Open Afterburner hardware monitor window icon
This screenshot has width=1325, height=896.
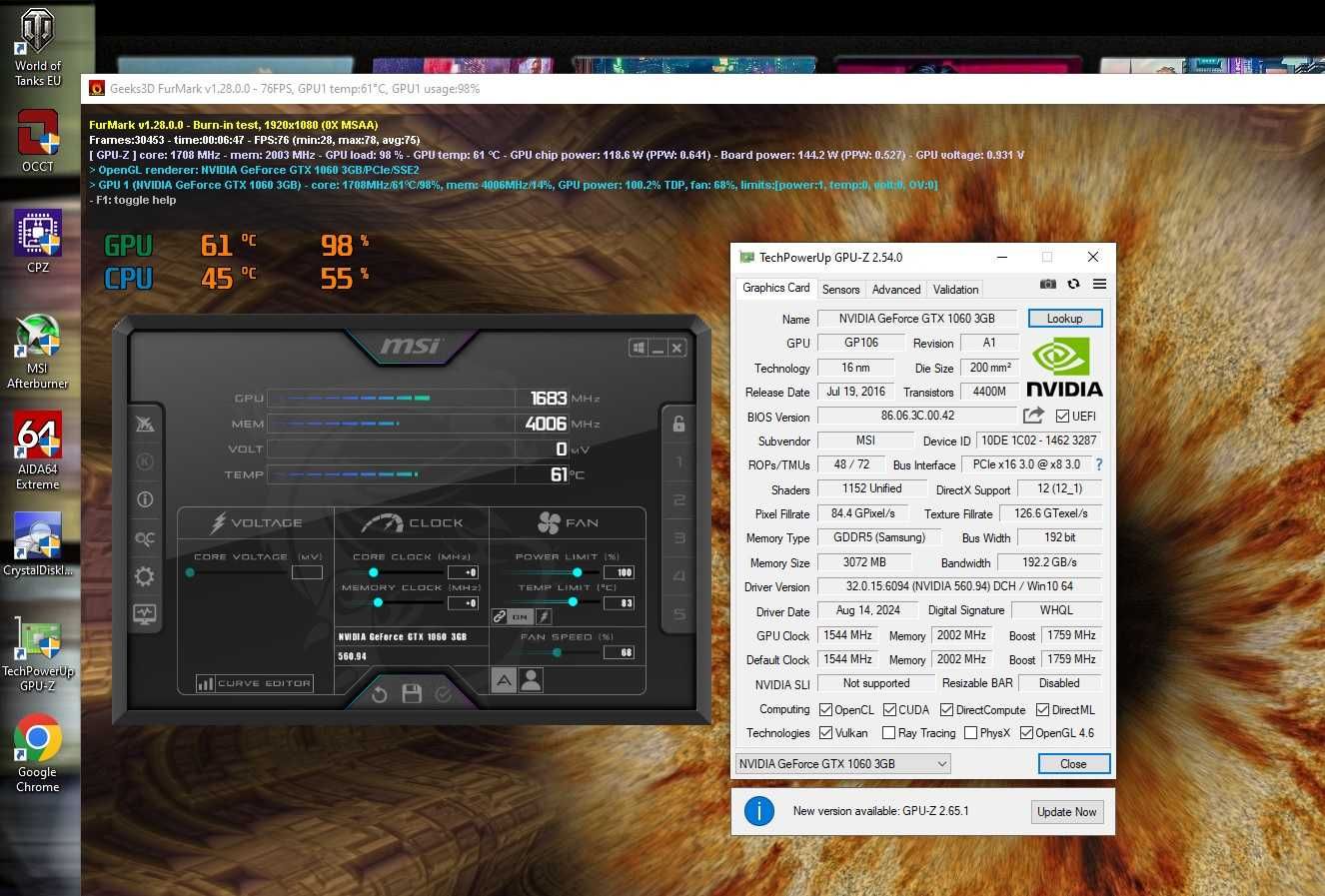tap(145, 614)
